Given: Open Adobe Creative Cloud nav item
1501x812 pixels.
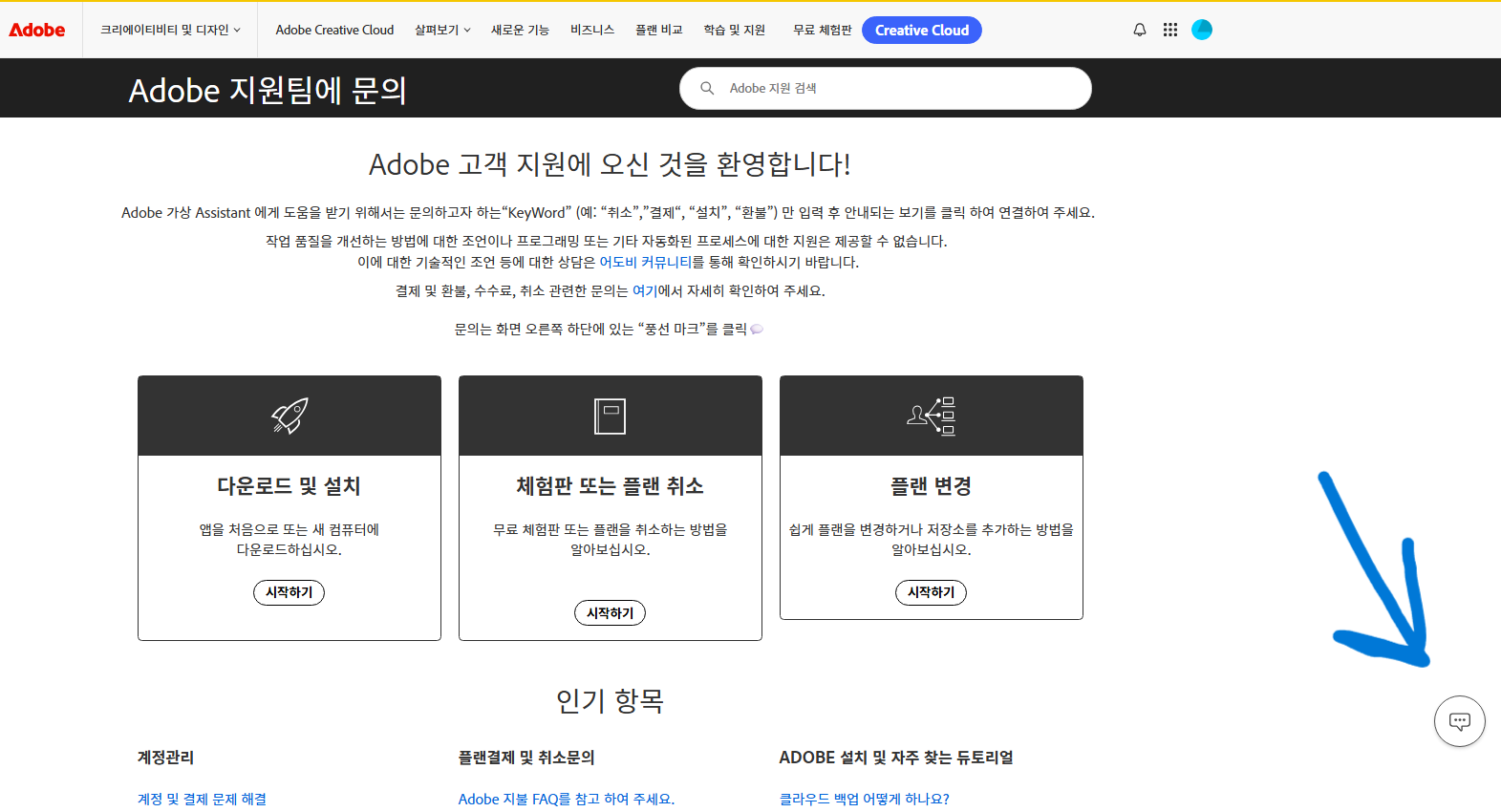Looking at the screenshot, I should 334,30.
